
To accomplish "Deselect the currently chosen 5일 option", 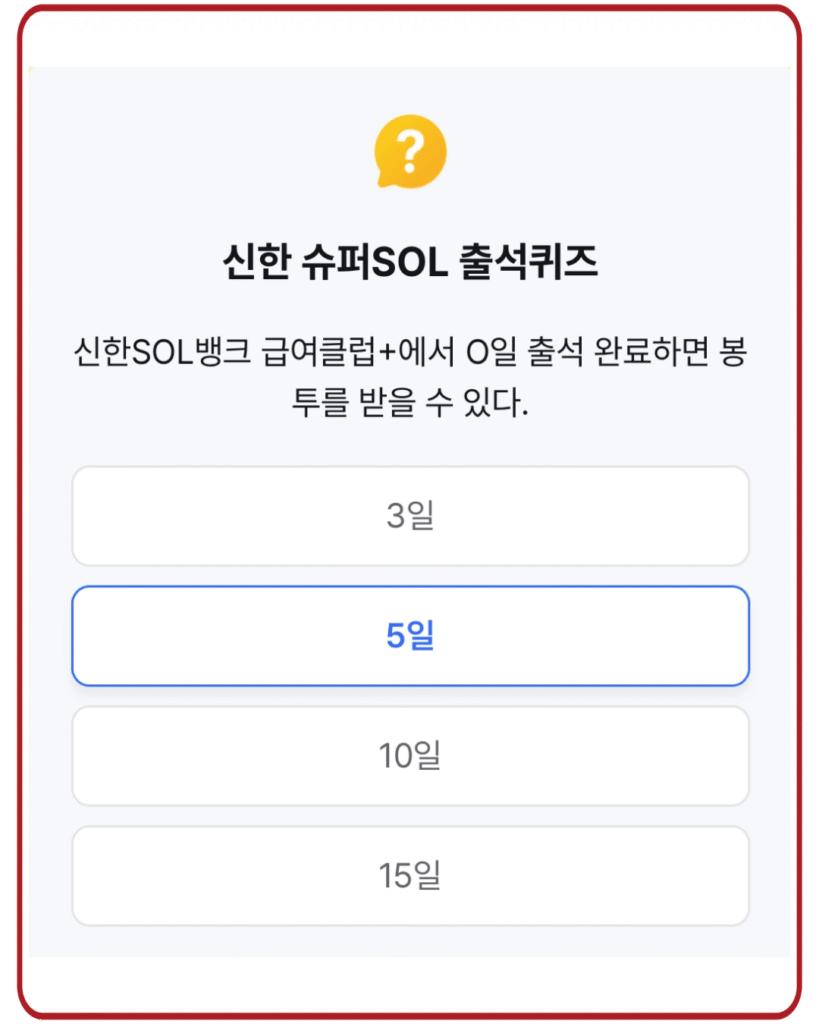I will point(410,636).
